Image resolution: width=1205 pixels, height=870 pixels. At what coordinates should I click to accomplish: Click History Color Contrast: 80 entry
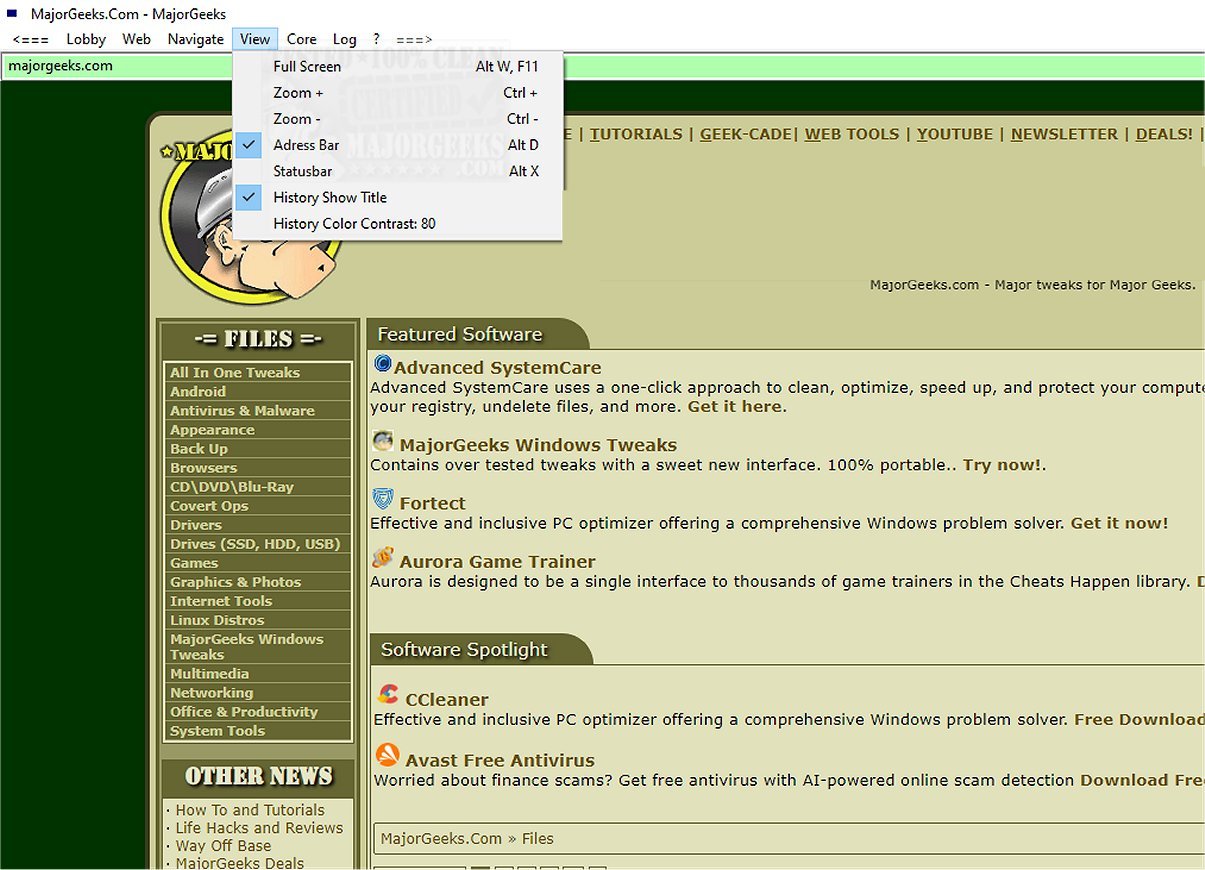[398, 223]
